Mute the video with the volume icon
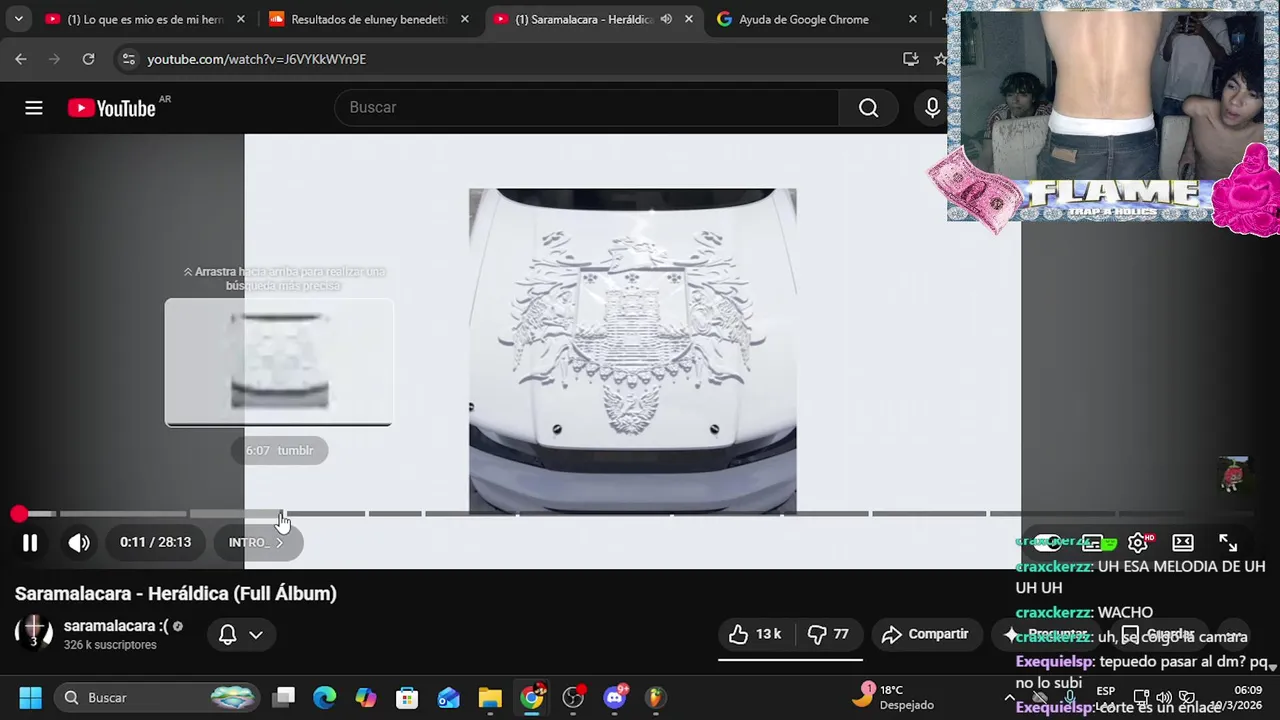Viewport: 1280px width, 720px height. point(79,542)
